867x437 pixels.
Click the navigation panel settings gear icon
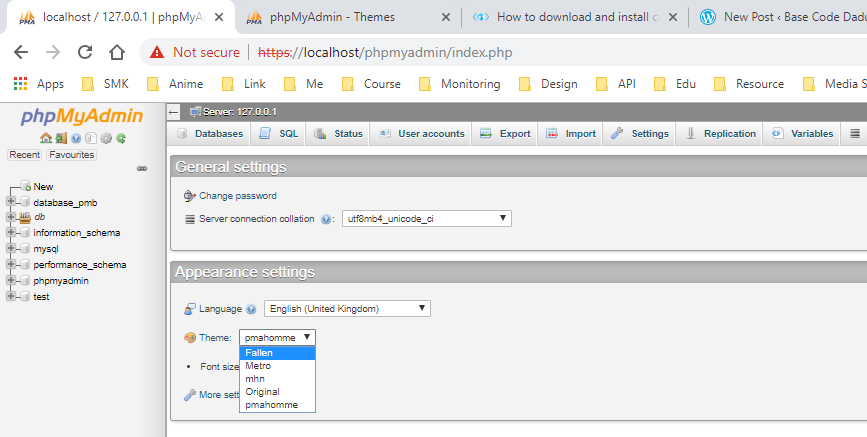click(x=106, y=138)
